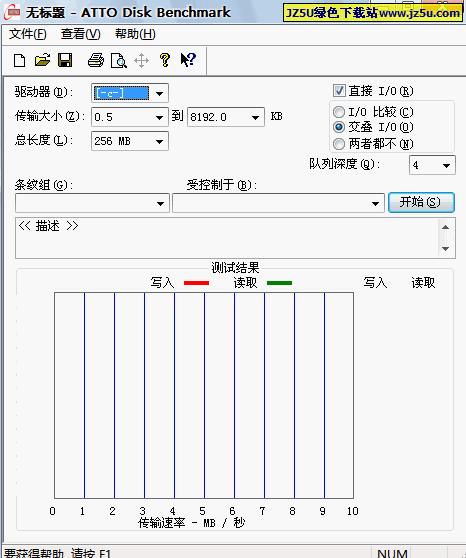Viewport: 466px width, 558px height.
Task: Open the 总长度 256 MB dropdown
Action: 159,142
